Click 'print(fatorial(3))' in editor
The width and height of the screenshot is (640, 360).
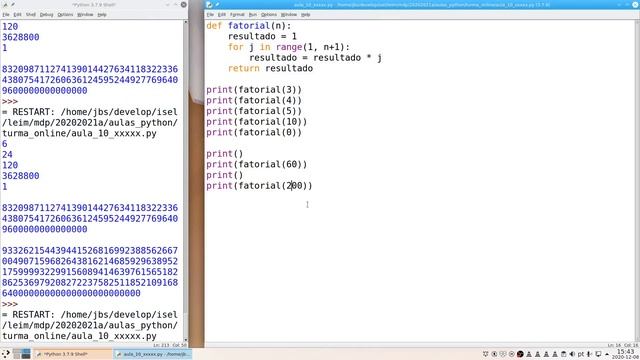[x=254, y=89]
